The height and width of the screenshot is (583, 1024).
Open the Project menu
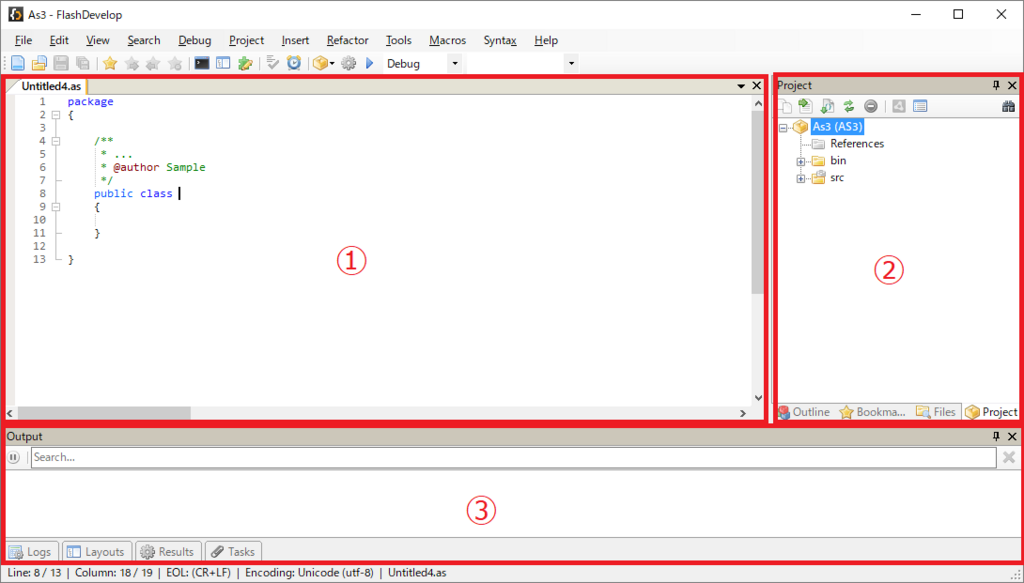(x=246, y=40)
